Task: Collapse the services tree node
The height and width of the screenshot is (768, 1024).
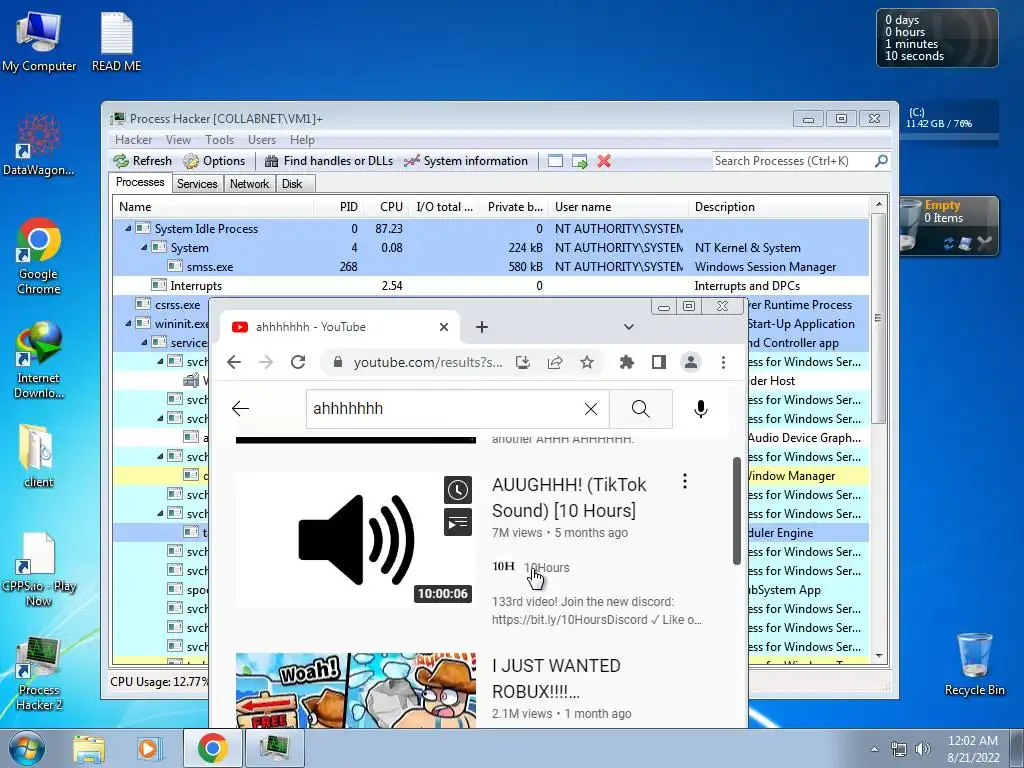Action: coord(144,342)
